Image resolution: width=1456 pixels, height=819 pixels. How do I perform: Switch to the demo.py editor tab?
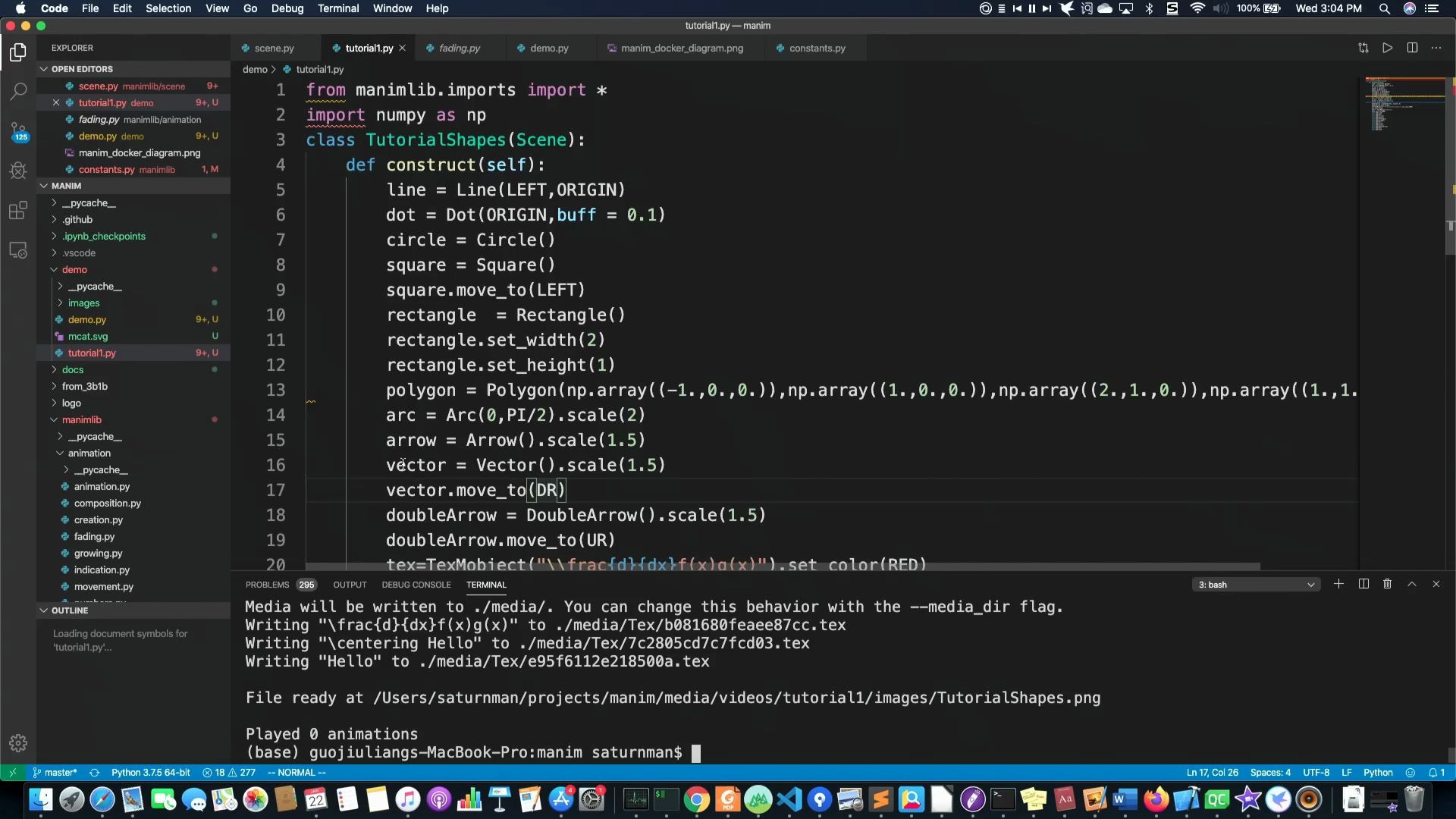549,48
